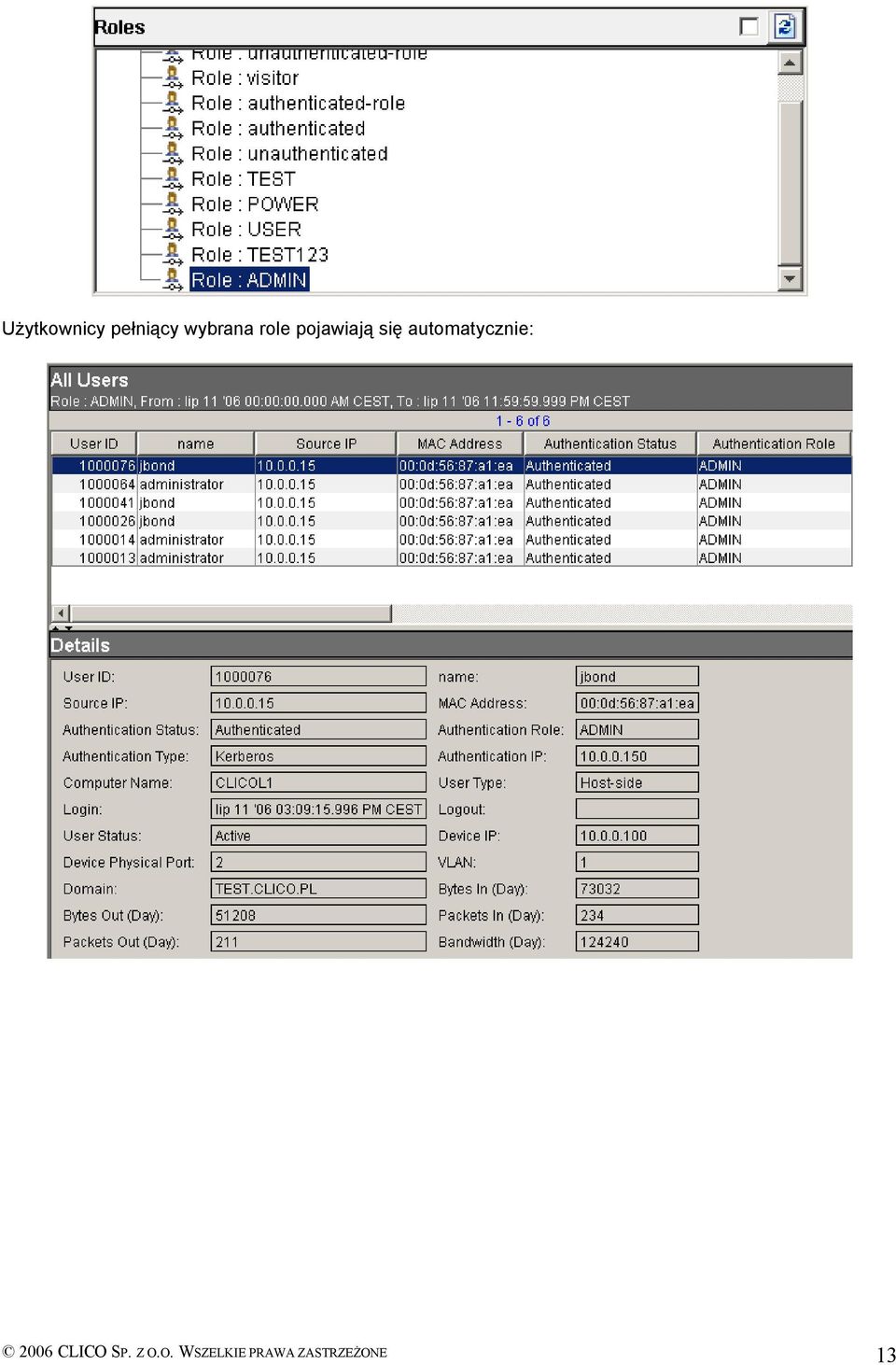896x1365 pixels.
Task: Click the Details Source IP field 10.0.0.15
Action: tap(318, 703)
